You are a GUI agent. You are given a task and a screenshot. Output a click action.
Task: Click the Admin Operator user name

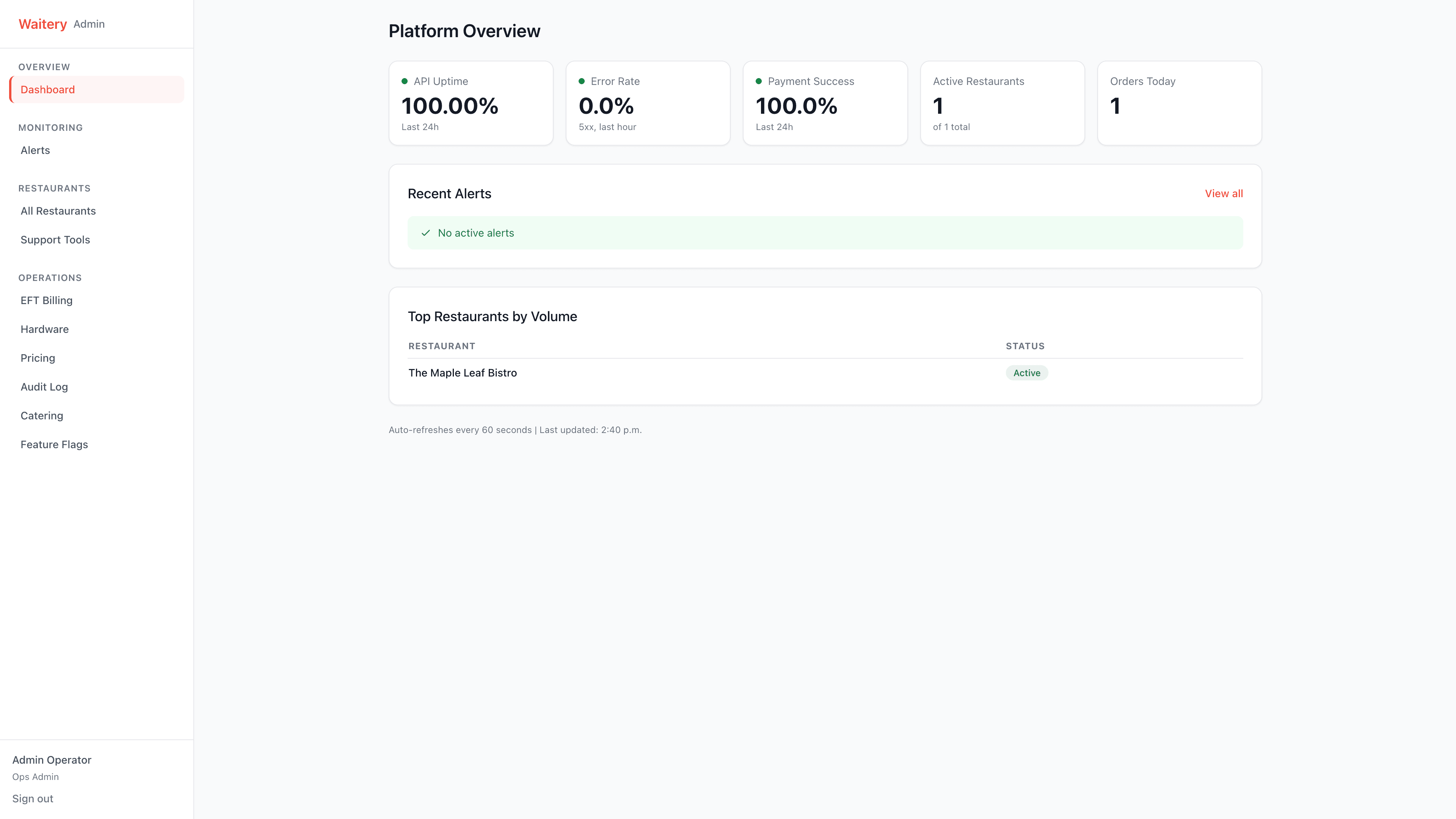tap(52, 759)
